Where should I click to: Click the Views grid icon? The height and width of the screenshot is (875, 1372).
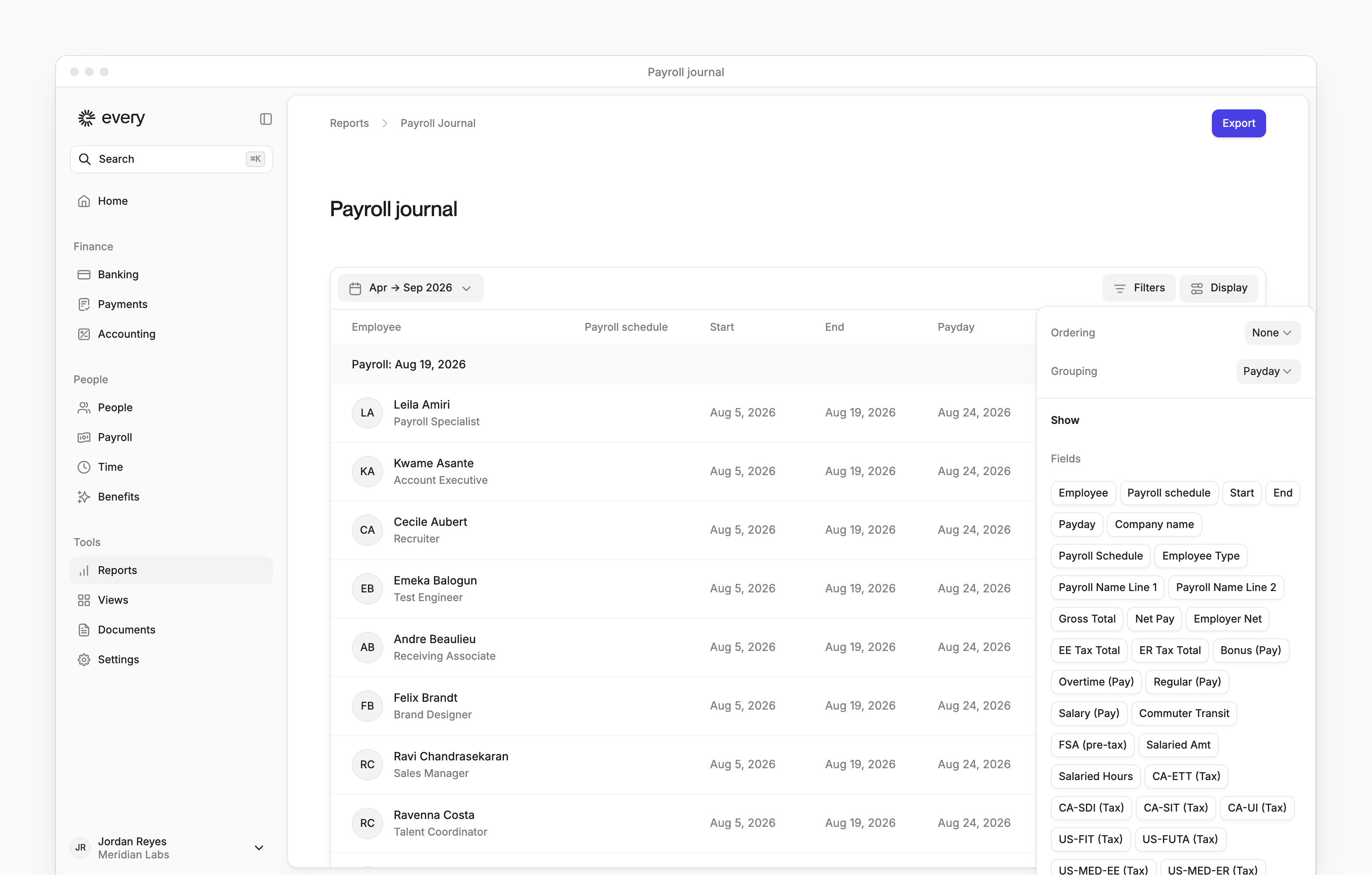[x=84, y=600]
